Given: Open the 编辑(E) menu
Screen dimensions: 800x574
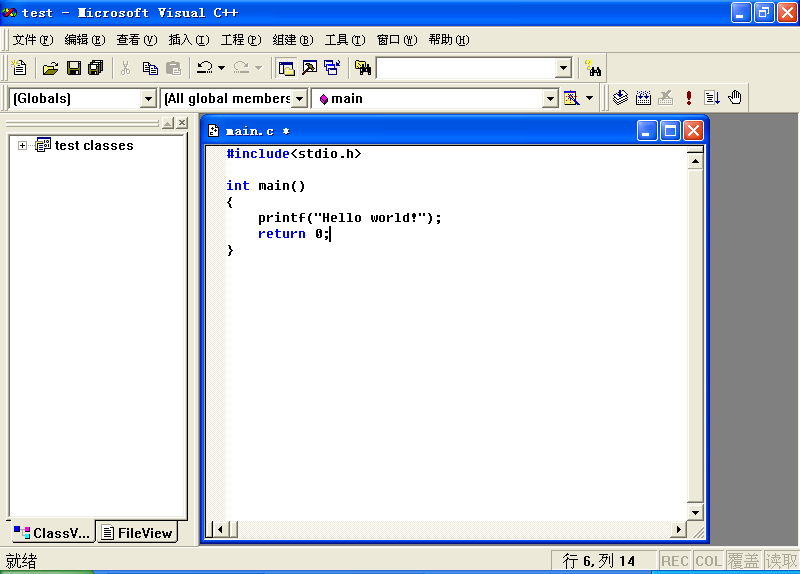Looking at the screenshot, I should pos(85,40).
